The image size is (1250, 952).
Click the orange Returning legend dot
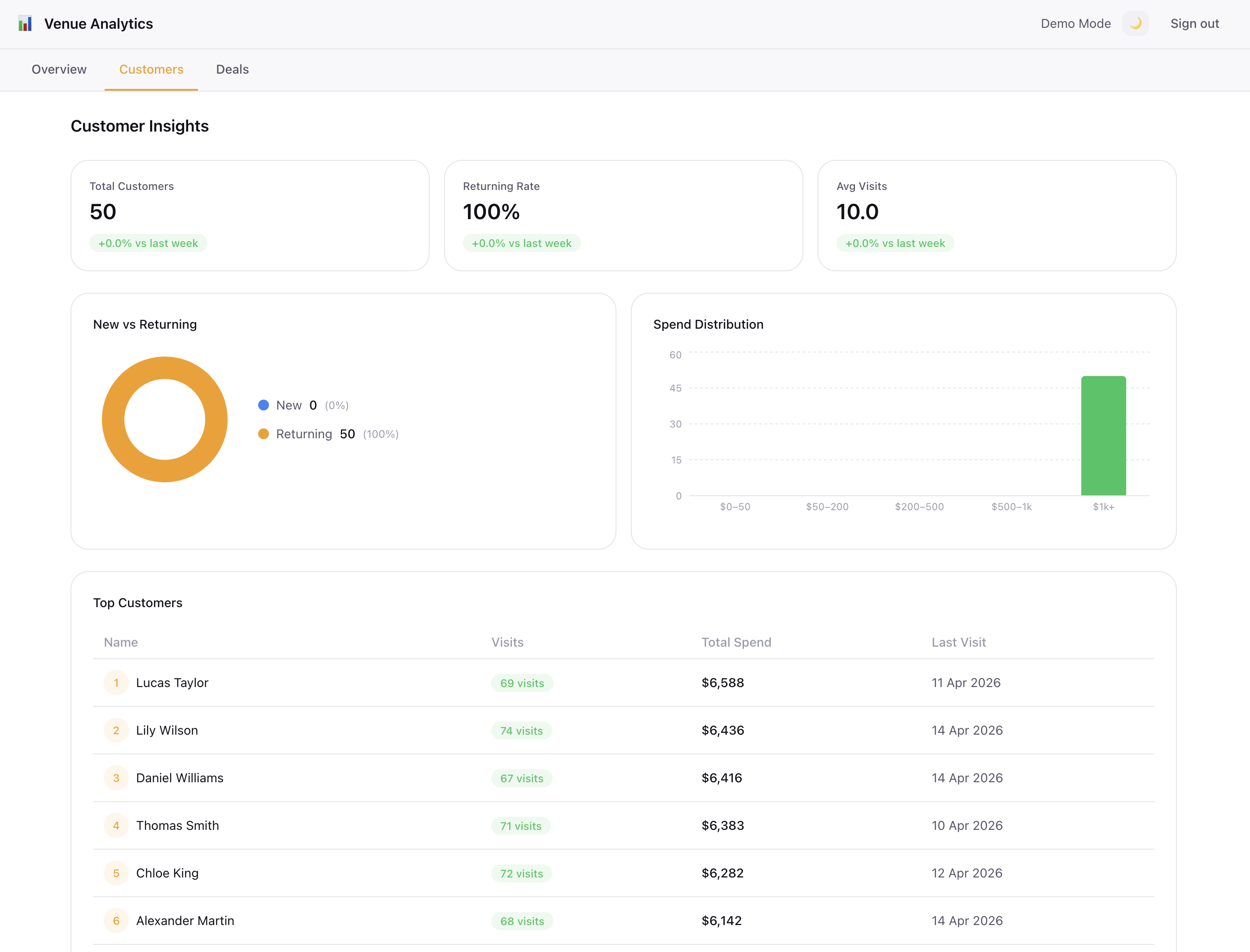(x=263, y=433)
